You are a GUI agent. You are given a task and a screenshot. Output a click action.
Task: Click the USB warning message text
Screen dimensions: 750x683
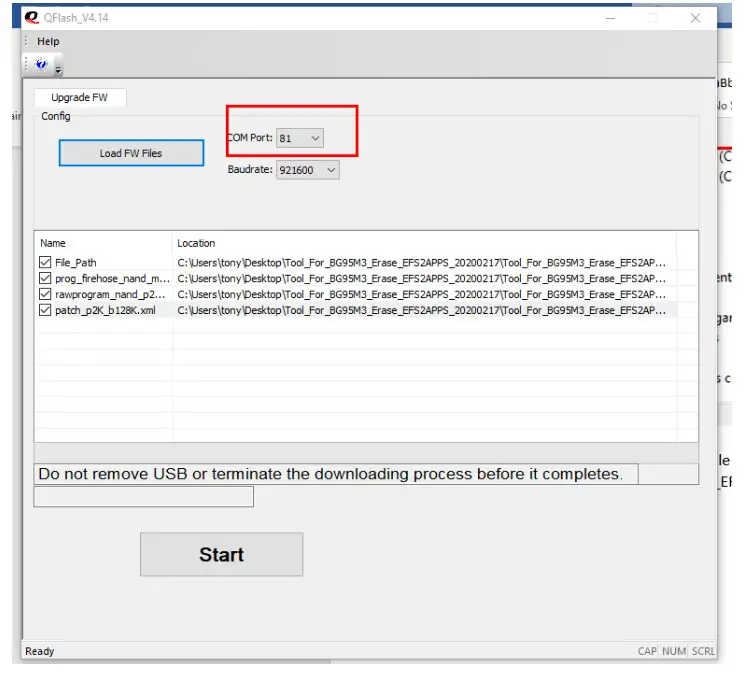click(x=331, y=474)
